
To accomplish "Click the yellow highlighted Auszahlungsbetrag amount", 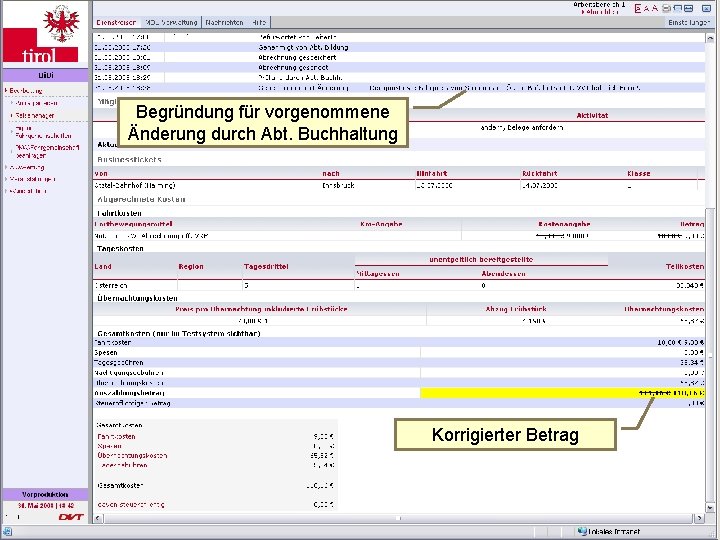I will 562,393.
